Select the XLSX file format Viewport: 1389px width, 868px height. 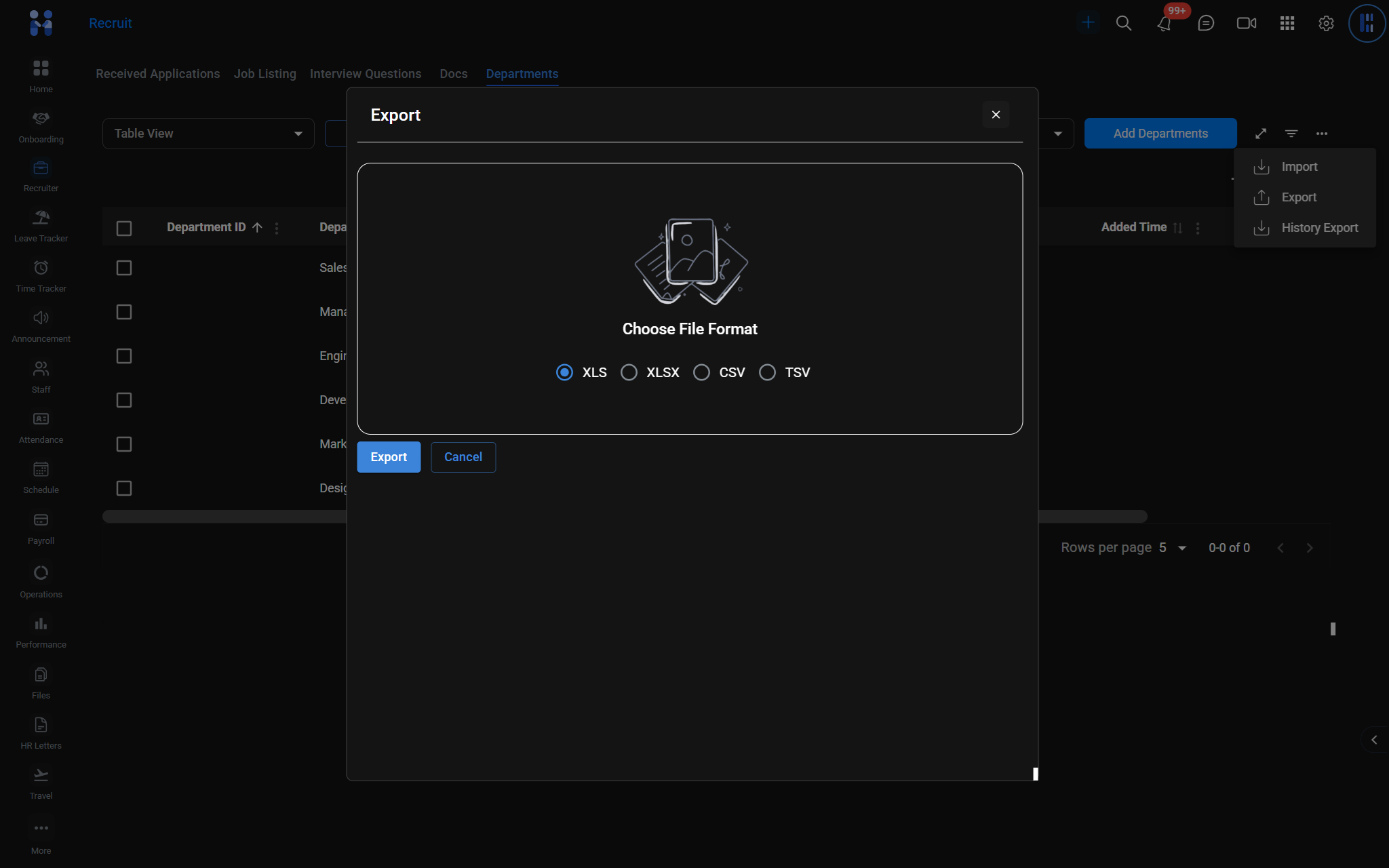[629, 372]
